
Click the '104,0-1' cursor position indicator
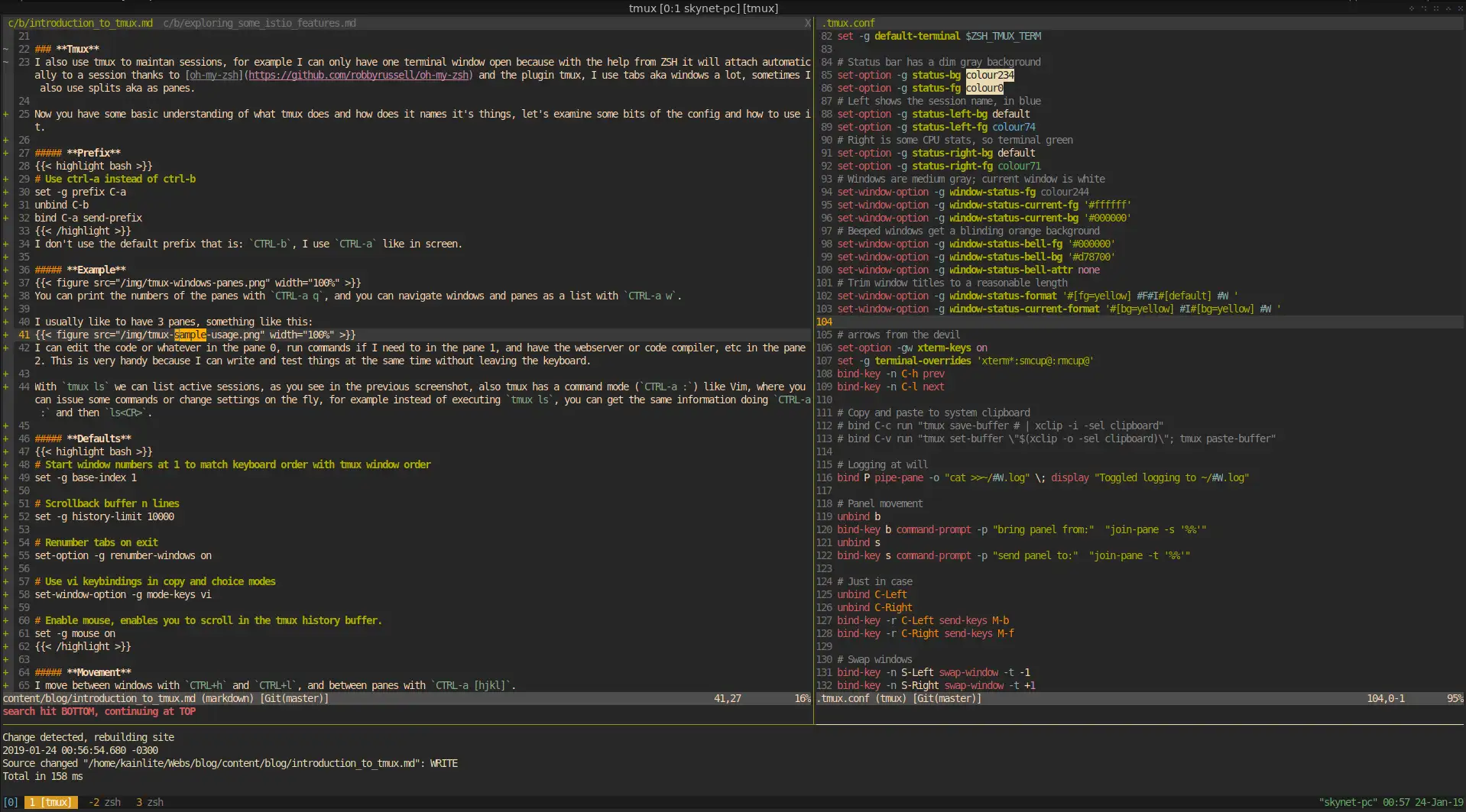1386,698
